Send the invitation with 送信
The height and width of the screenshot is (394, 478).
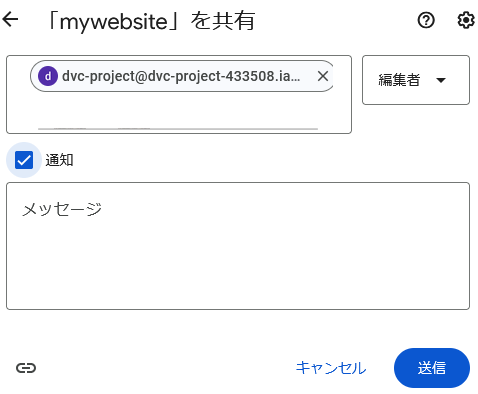(432, 368)
